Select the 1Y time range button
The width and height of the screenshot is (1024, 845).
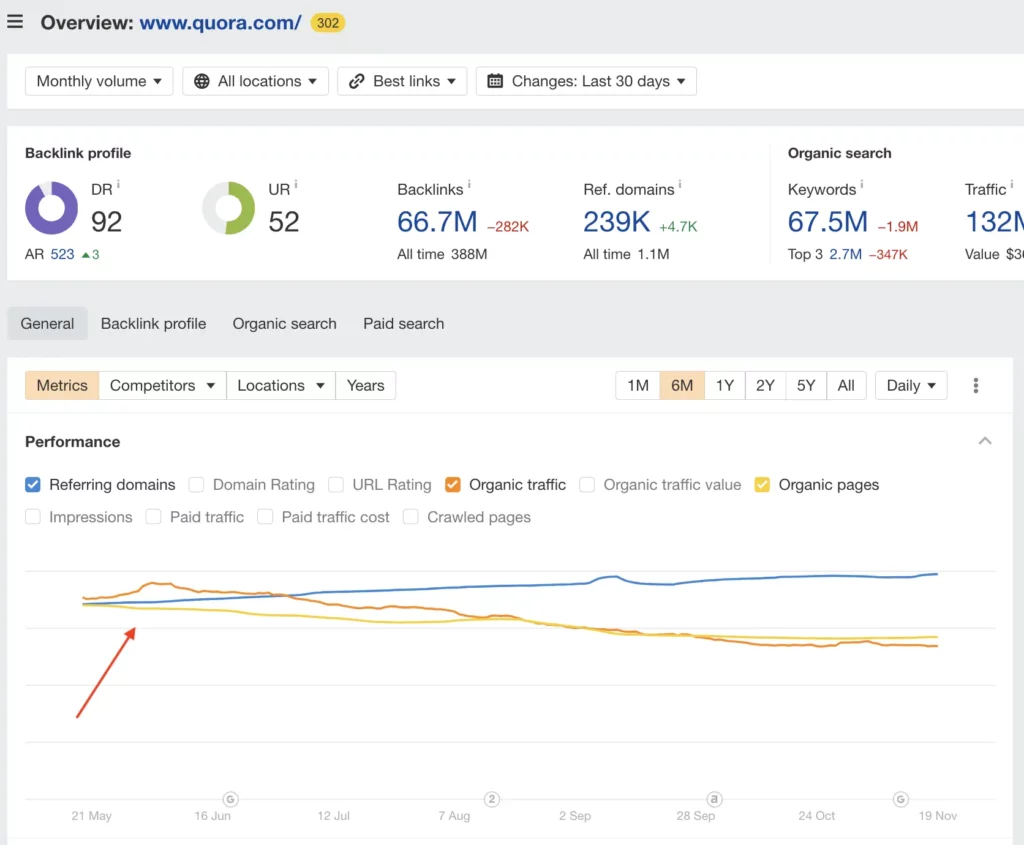tap(725, 386)
